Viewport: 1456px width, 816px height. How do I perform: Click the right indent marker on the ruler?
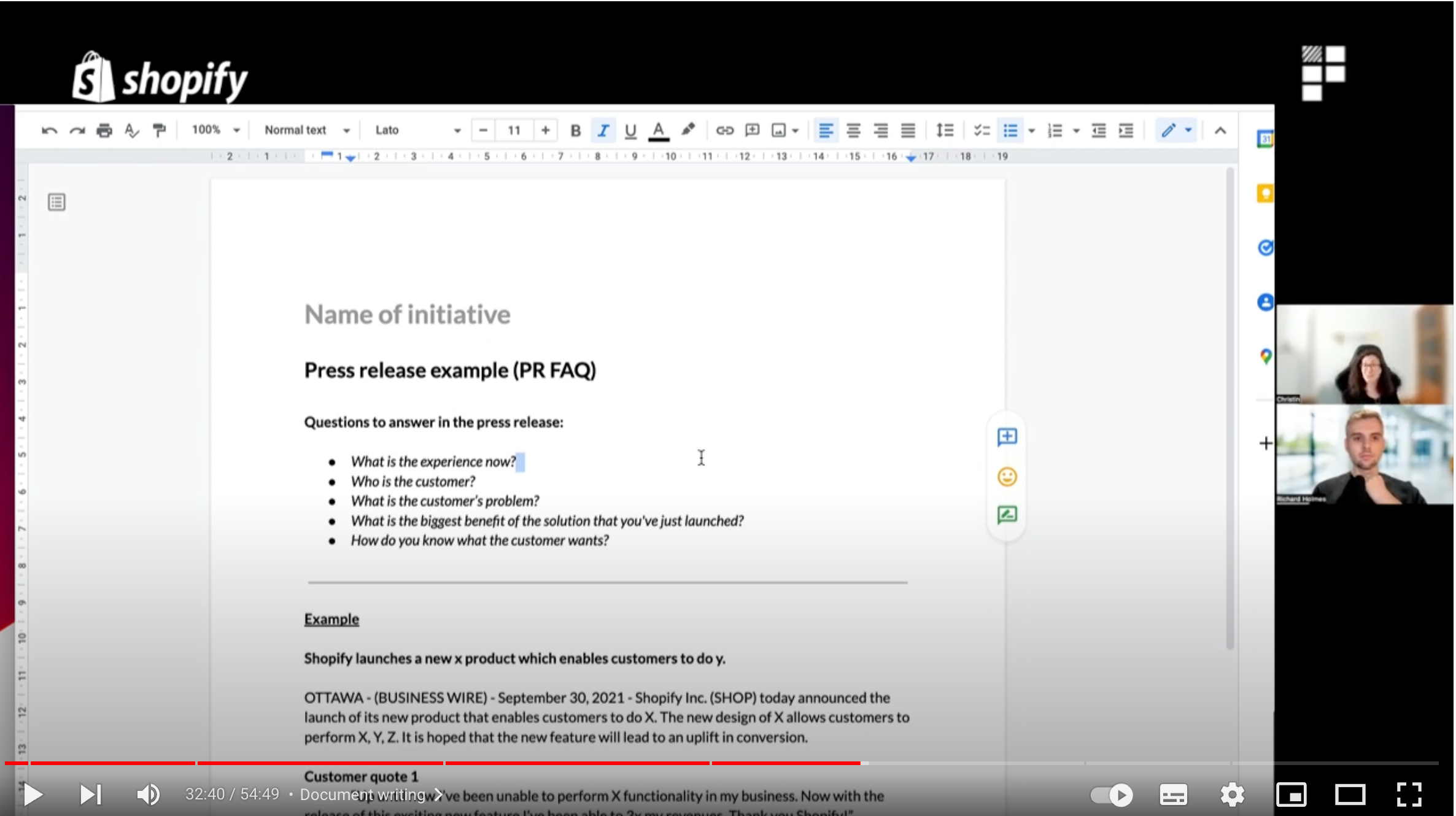point(911,158)
